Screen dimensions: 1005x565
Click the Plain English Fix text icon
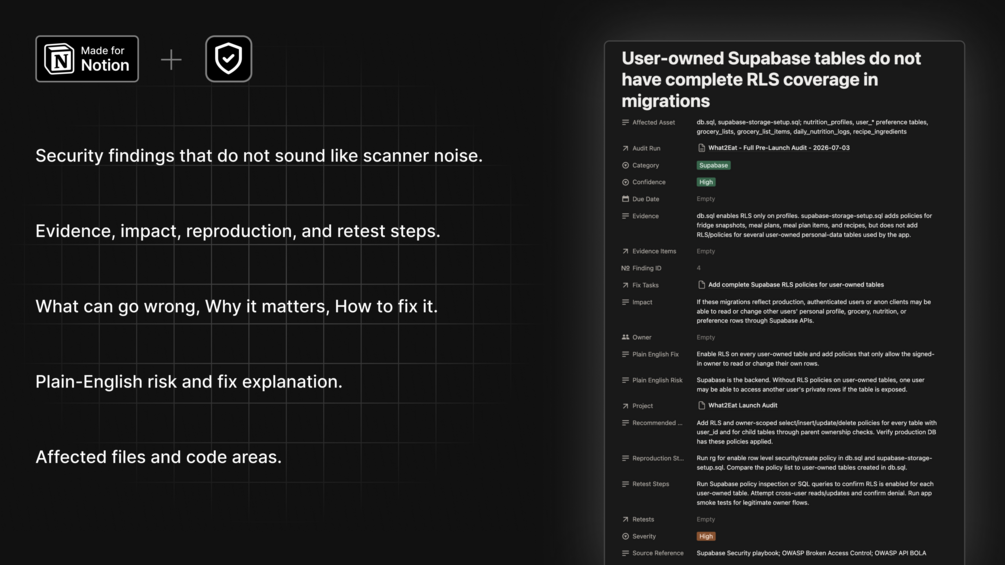625,354
